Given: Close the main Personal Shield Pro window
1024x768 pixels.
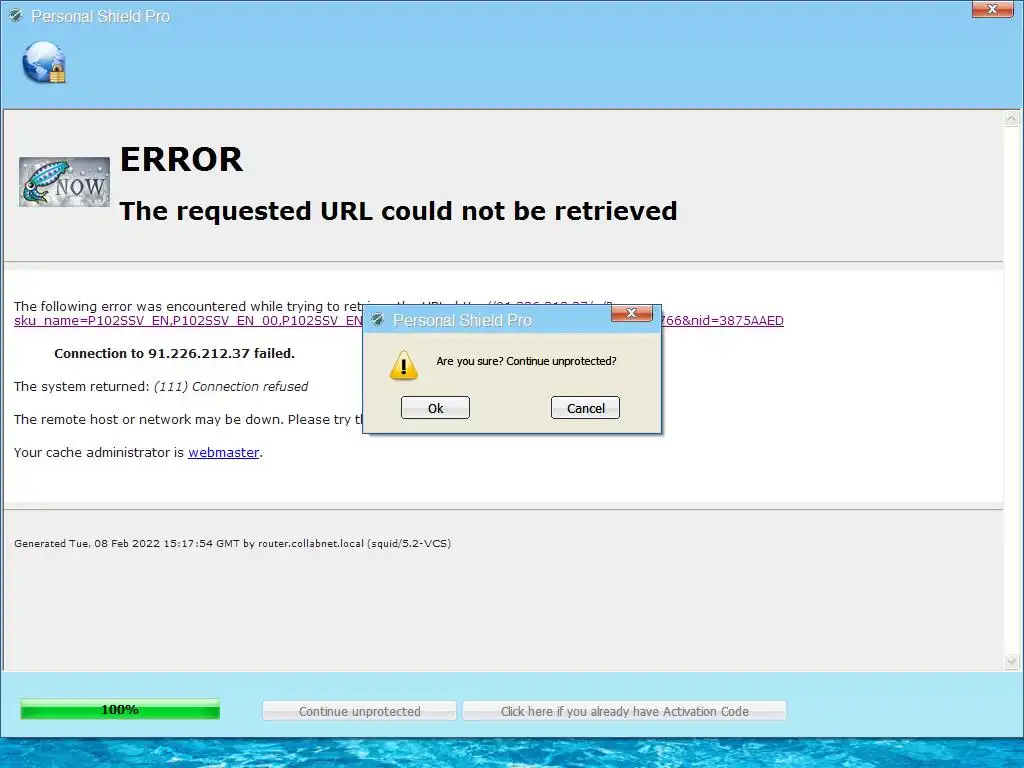Looking at the screenshot, I should (992, 9).
